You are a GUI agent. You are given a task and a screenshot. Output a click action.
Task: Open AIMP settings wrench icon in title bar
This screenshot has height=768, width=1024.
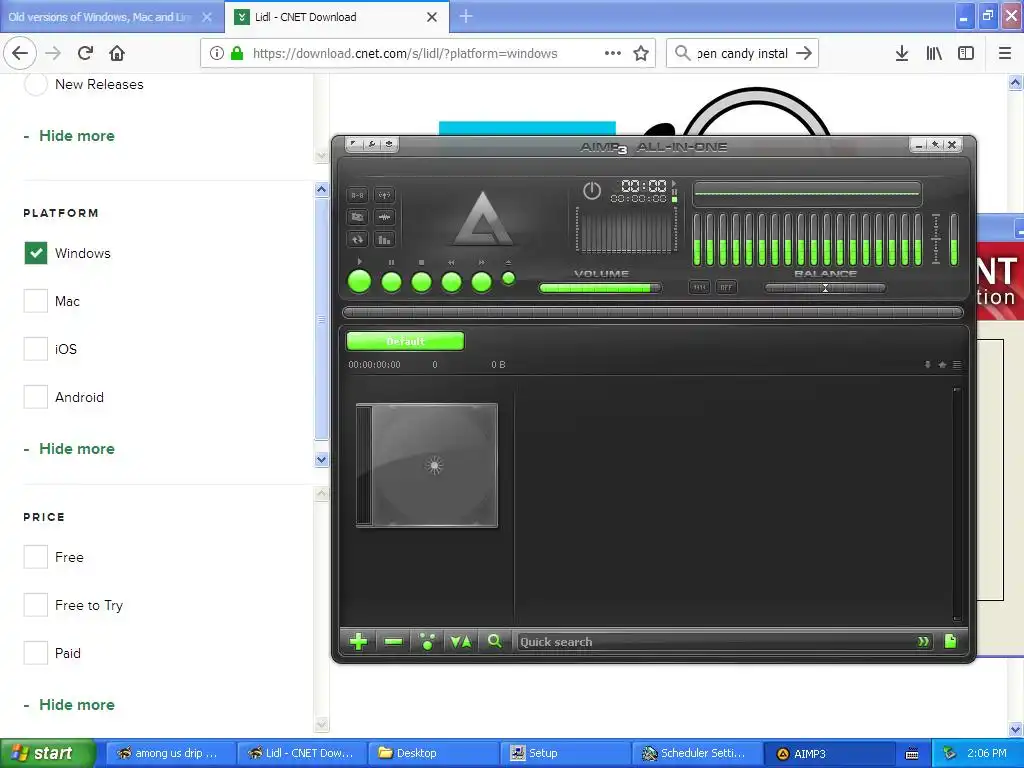(372, 144)
